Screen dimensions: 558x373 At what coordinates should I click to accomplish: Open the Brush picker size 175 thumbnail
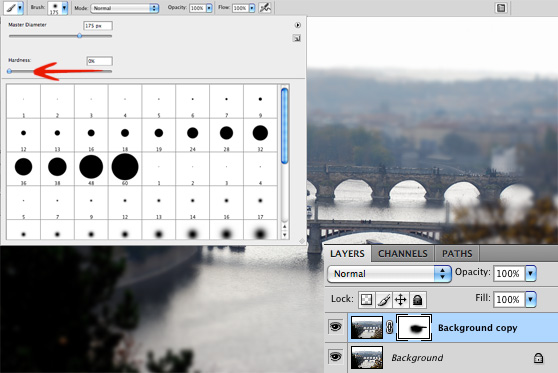54,8
